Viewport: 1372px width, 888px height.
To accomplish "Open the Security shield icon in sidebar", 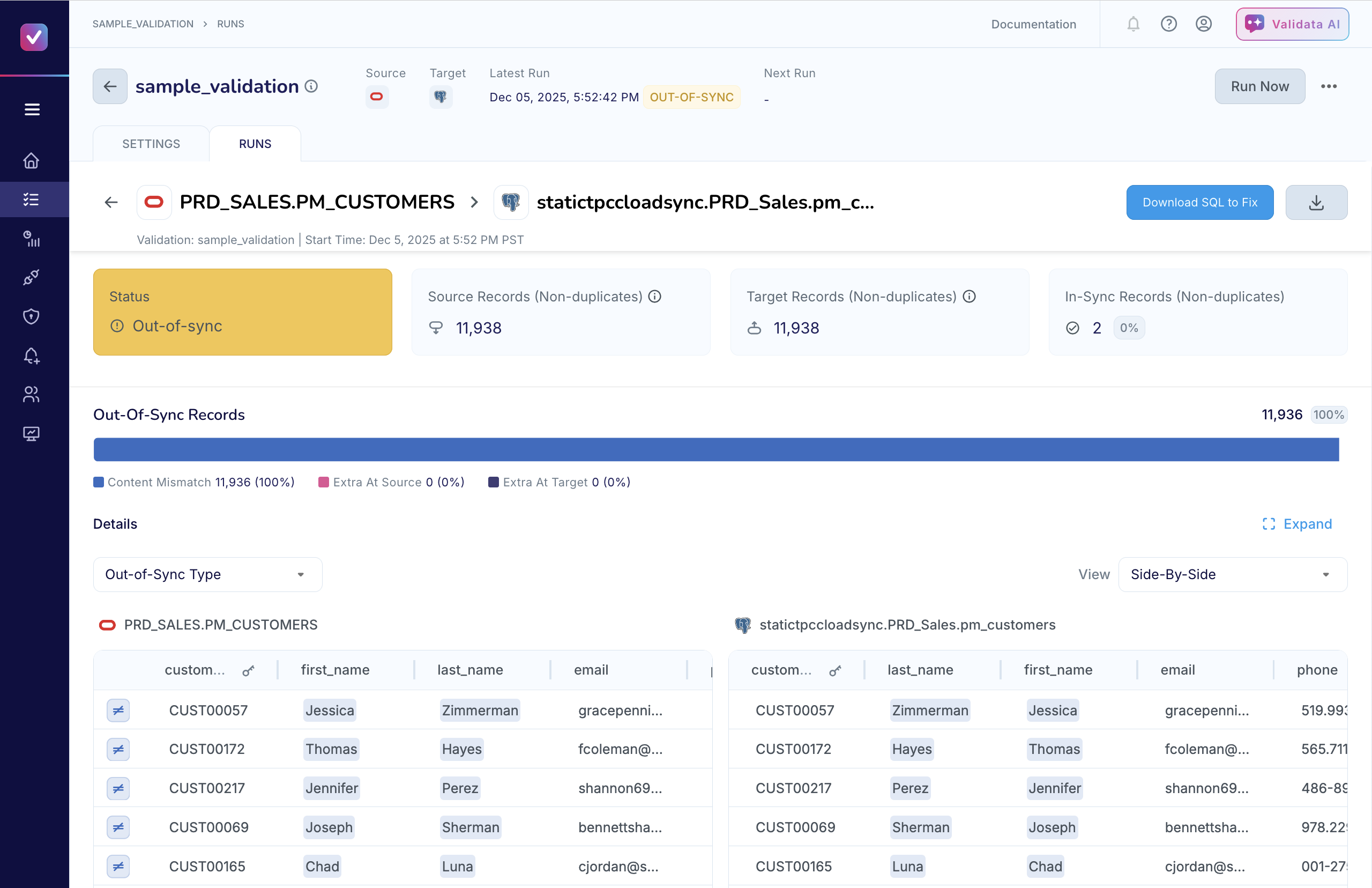I will tap(32, 316).
